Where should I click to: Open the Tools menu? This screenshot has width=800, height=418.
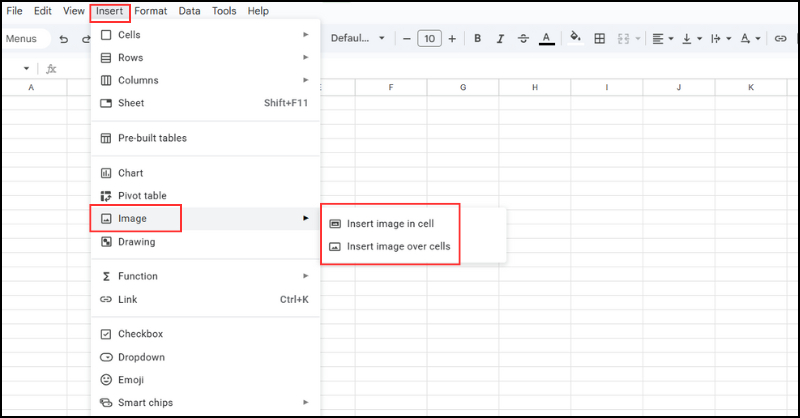pos(224,11)
